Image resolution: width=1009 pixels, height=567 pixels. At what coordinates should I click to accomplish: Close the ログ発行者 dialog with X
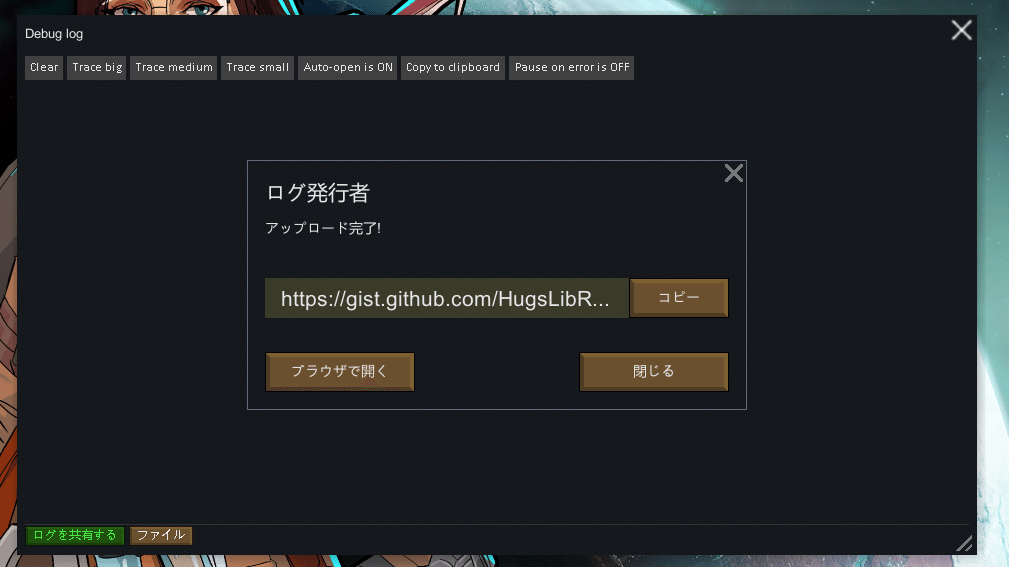tap(734, 173)
